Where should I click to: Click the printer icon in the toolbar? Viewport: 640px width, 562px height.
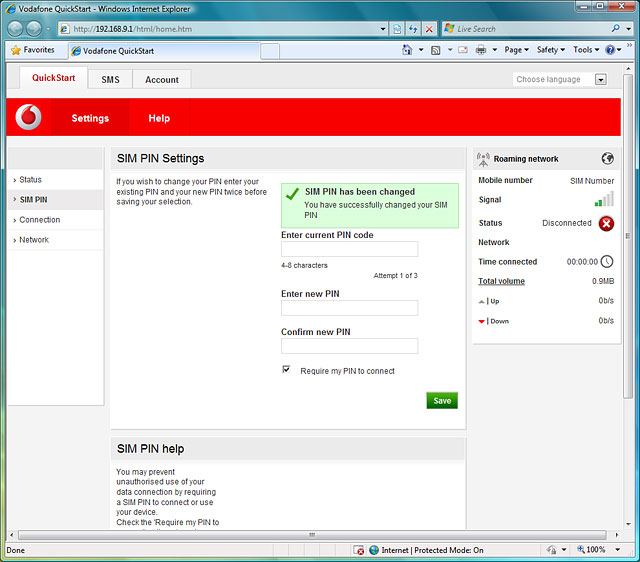481,50
